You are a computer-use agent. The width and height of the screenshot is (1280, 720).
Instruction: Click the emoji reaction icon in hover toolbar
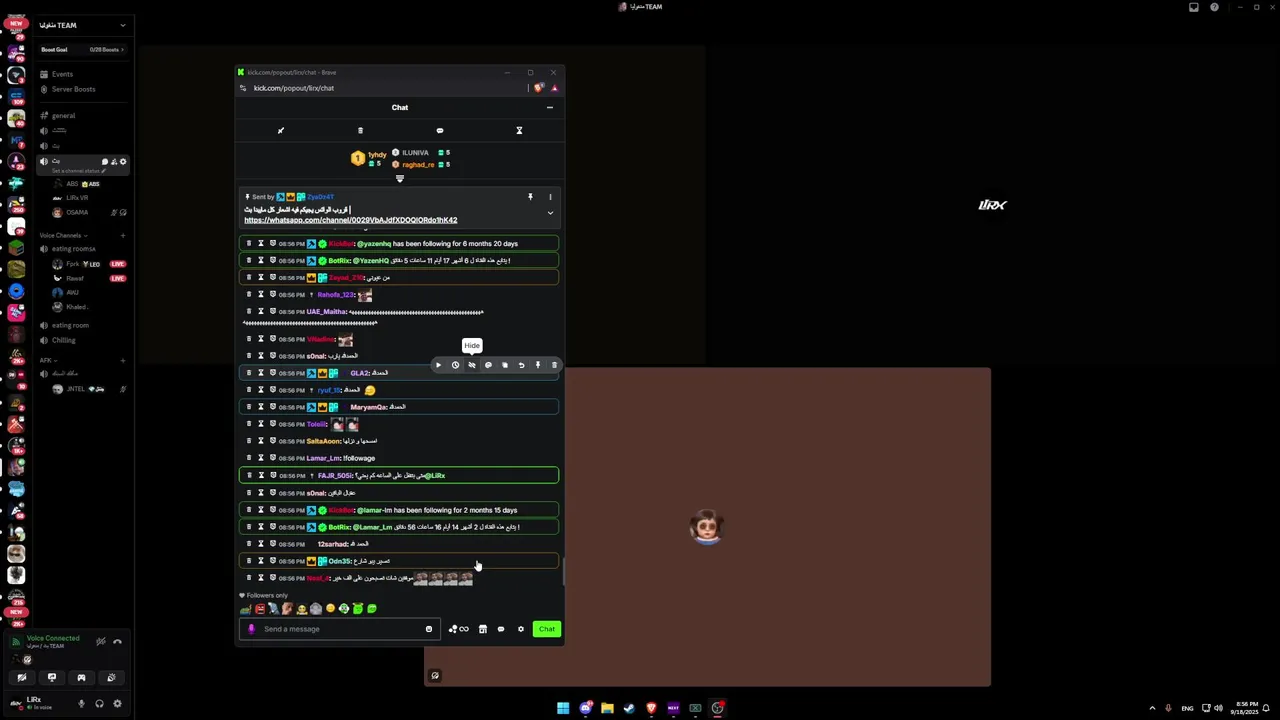[488, 365]
